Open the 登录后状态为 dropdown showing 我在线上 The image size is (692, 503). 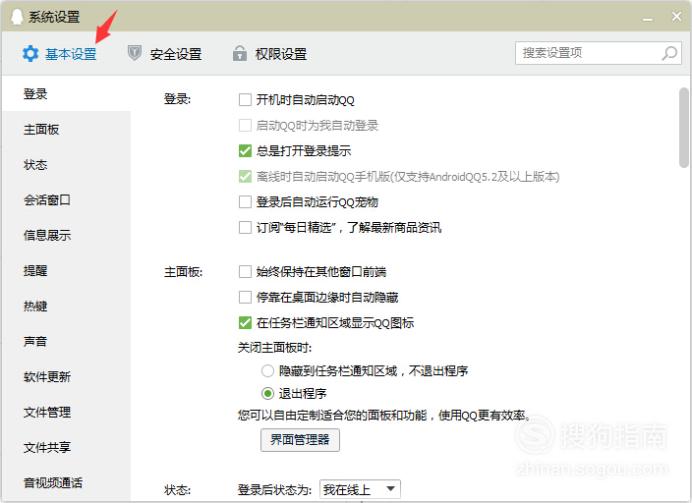pos(360,489)
